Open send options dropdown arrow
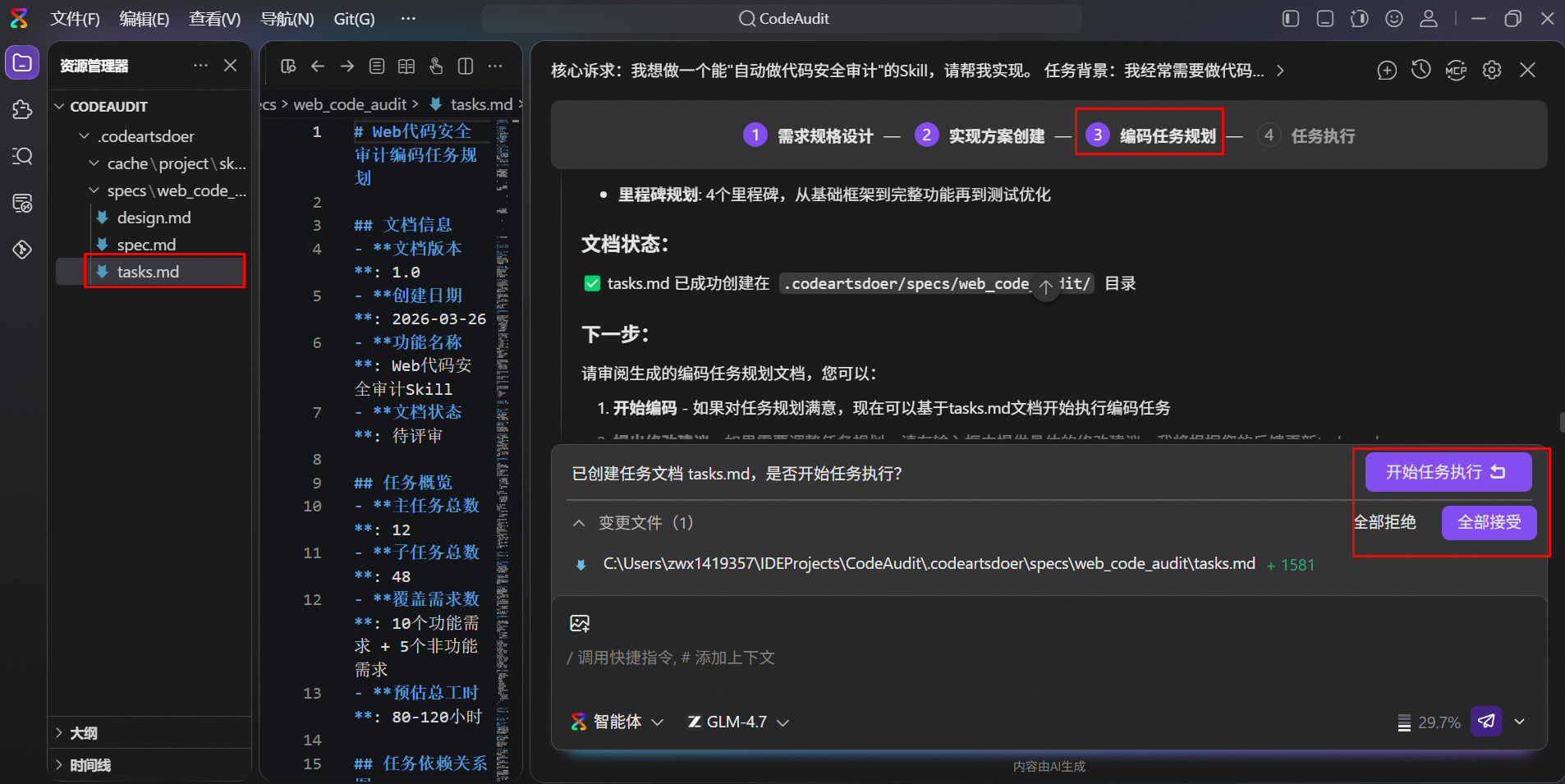This screenshot has width=1565, height=784. click(x=1520, y=722)
